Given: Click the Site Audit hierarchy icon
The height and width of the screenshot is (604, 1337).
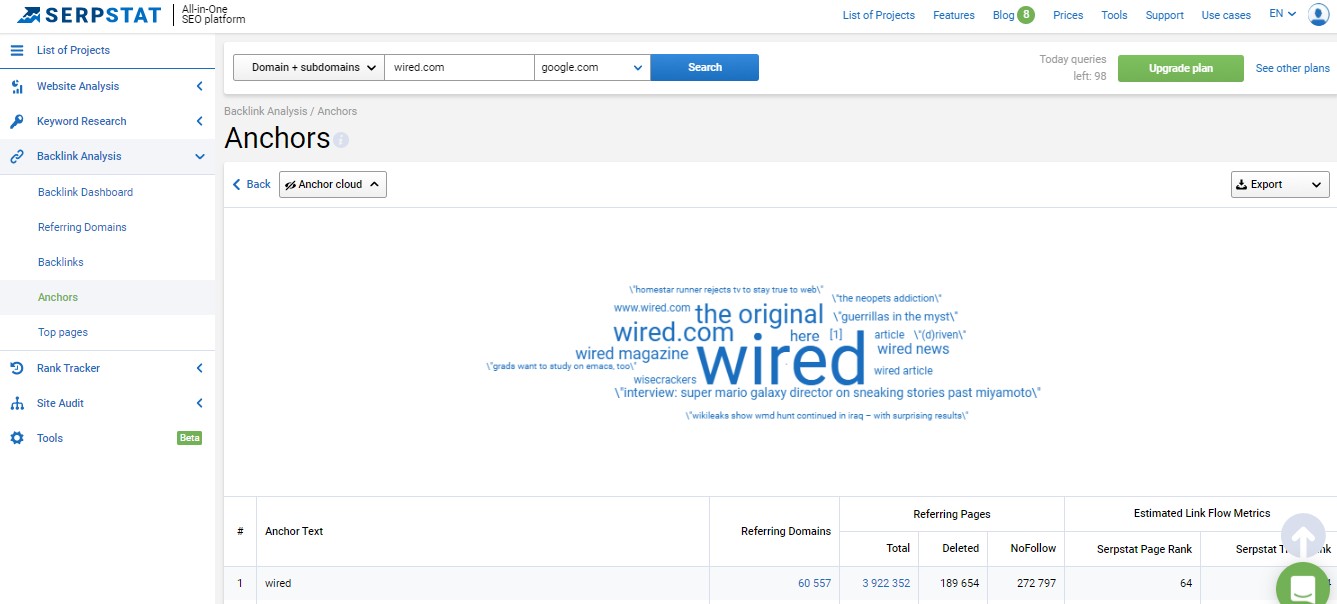Looking at the screenshot, I should (17, 403).
